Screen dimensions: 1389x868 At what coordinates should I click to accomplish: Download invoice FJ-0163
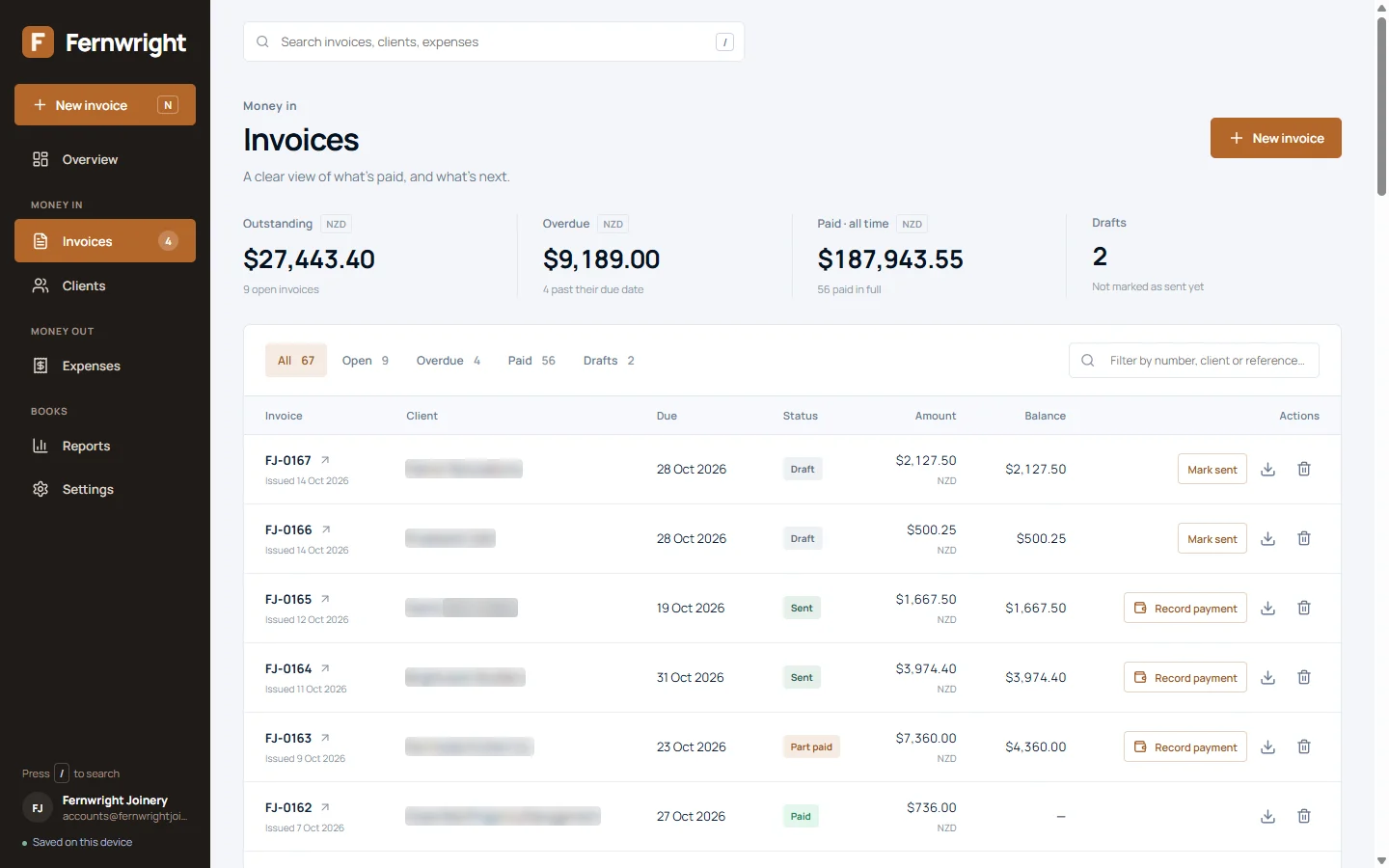click(x=1268, y=746)
